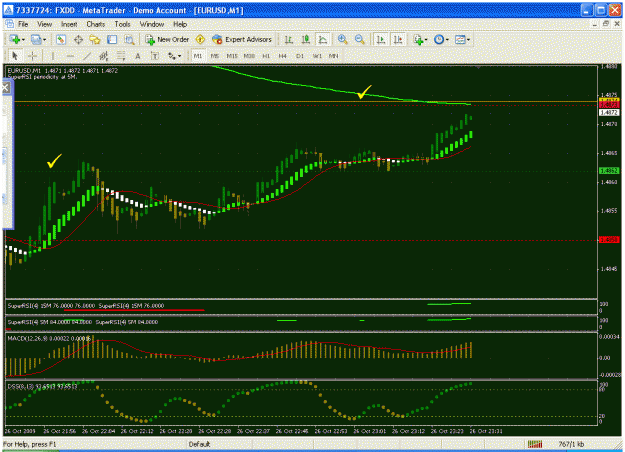Image resolution: width=625 pixels, height=452 pixels.
Task: Open the View menu
Action: [45, 24]
